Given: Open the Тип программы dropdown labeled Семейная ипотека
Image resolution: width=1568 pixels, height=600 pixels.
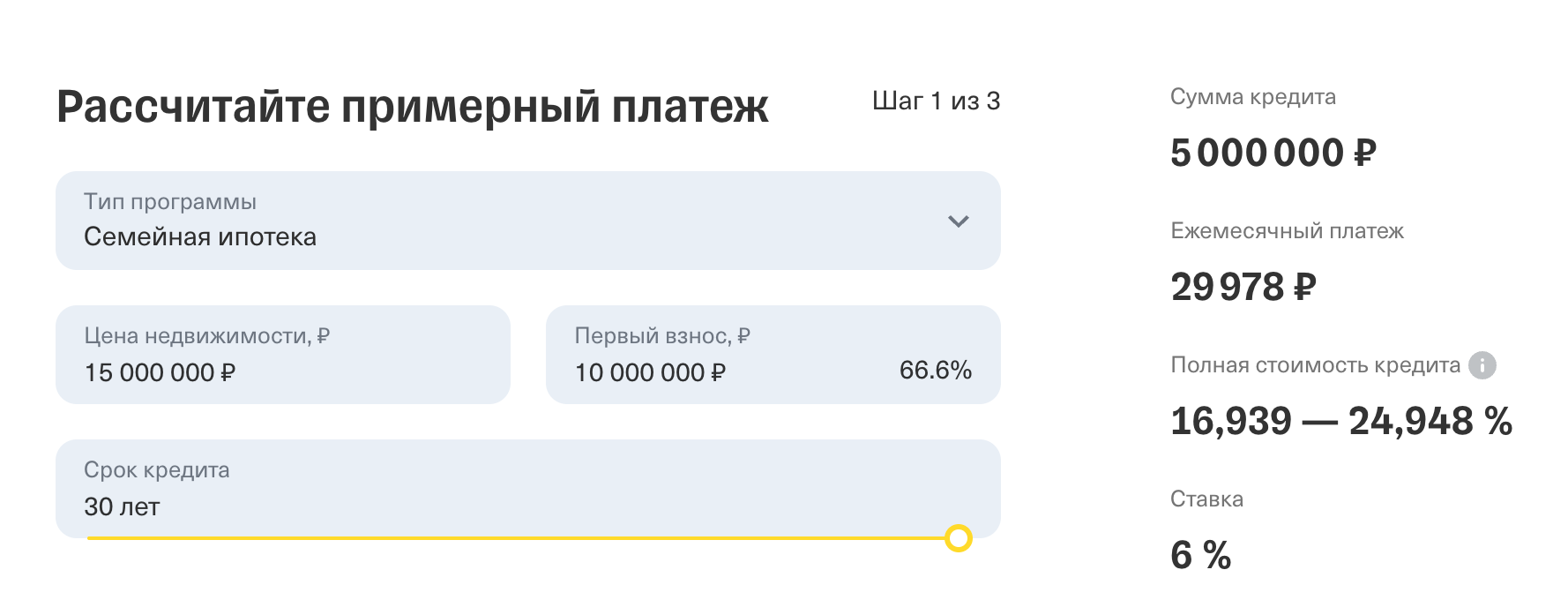Looking at the screenshot, I should [528, 221].
